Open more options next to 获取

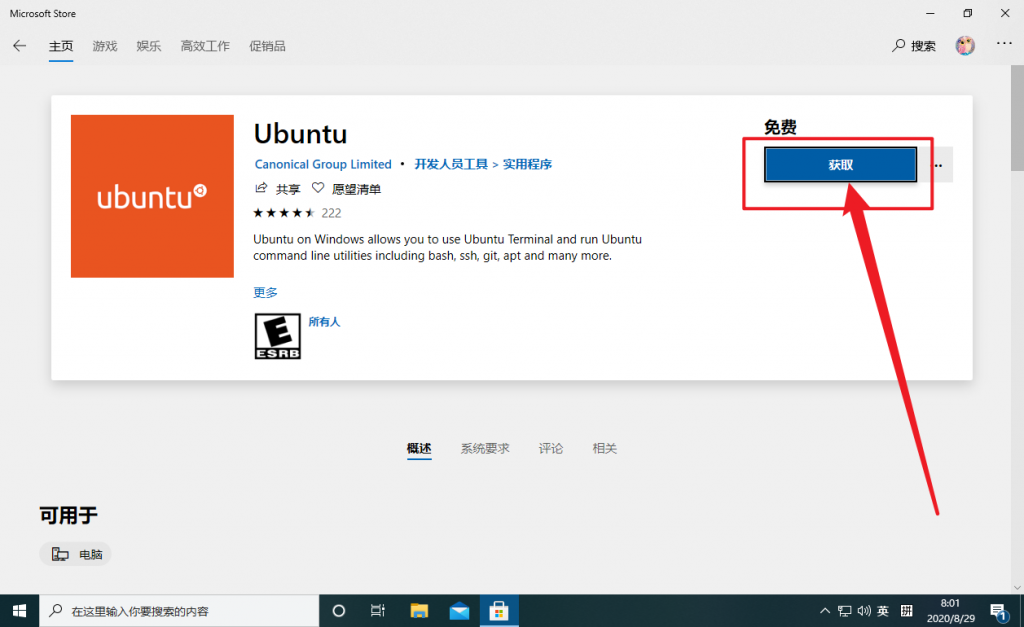tap(938, 165)
